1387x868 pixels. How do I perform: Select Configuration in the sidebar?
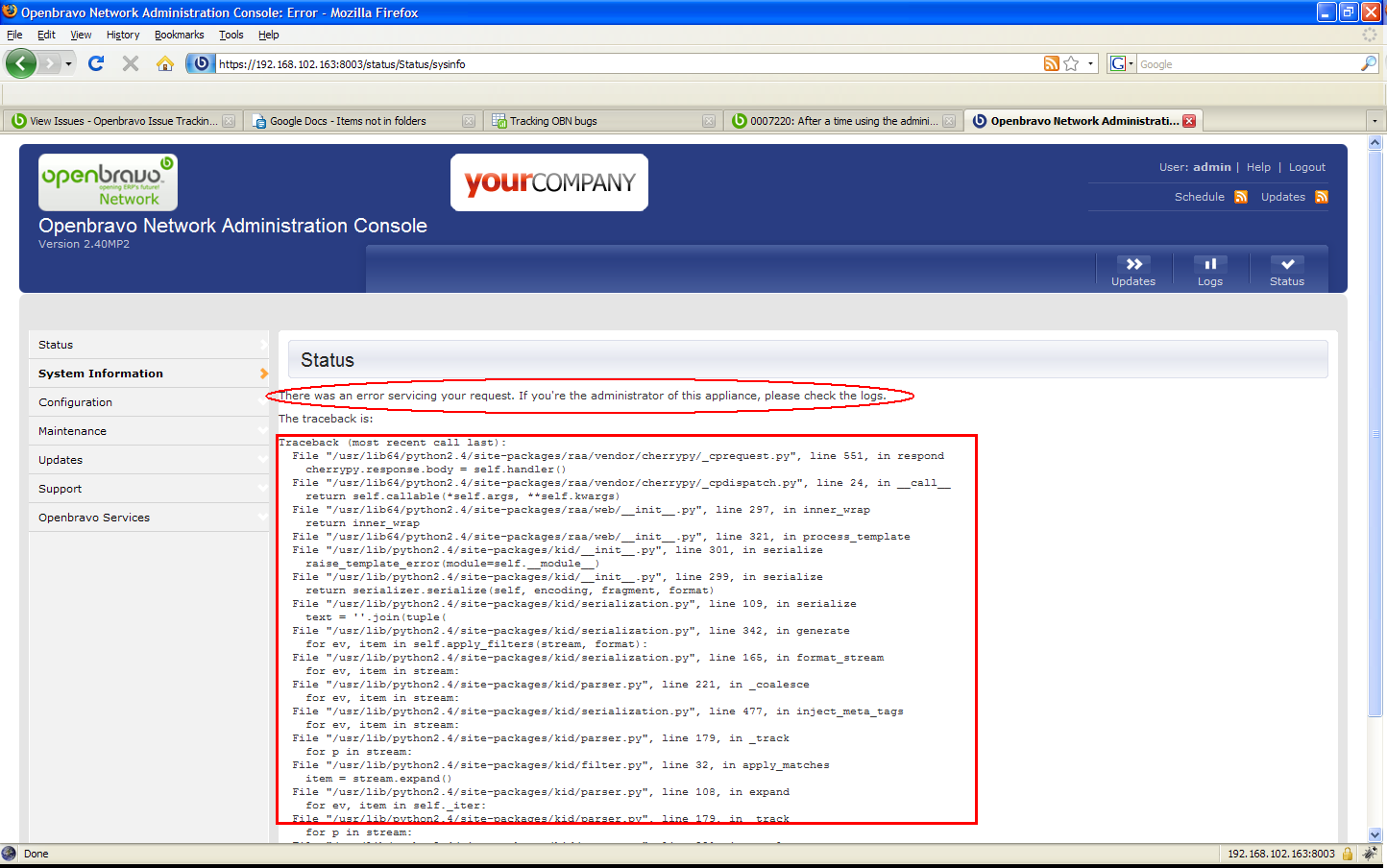[x=149, y=402]
